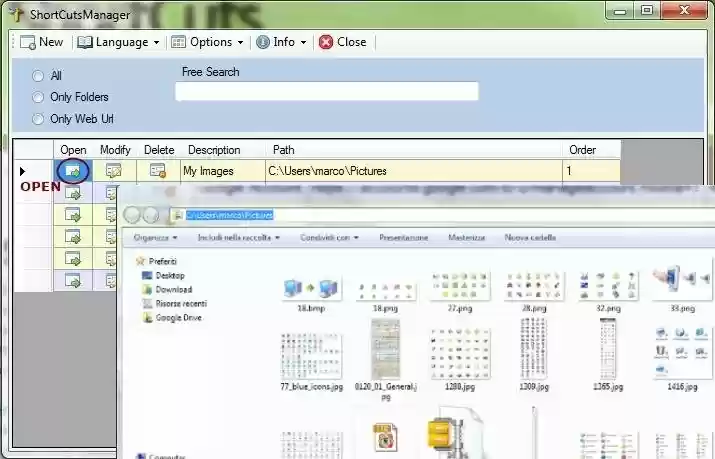Viewport: 715px width, 459px height.
Task: Expand the Language dropdown arrow
Action: (x=156, y=42)
